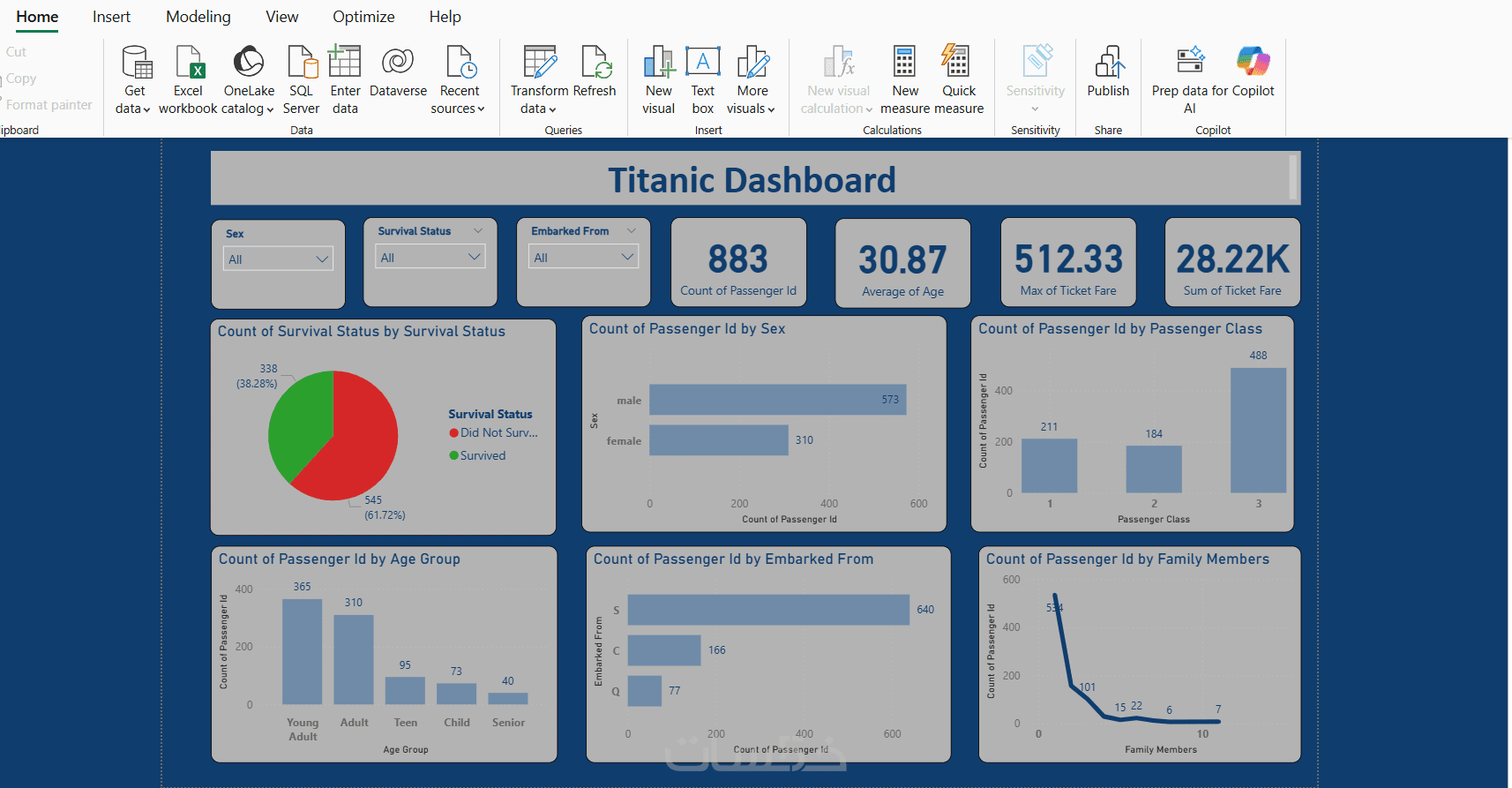Select the Child age group column
This screenshot has width=1512, height=788.
click(x=456, y=694)
